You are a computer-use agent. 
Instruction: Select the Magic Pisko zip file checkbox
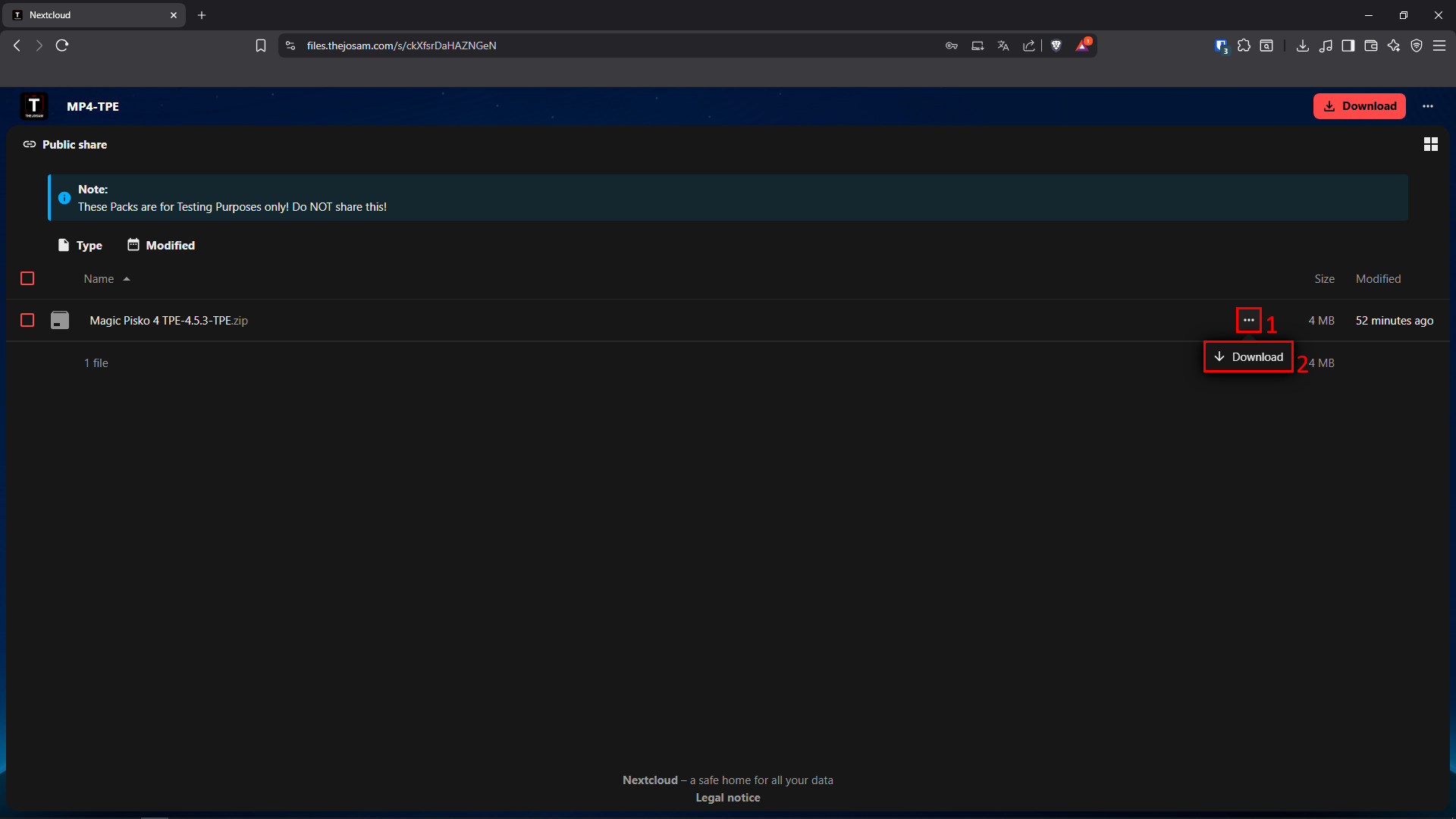27,320
